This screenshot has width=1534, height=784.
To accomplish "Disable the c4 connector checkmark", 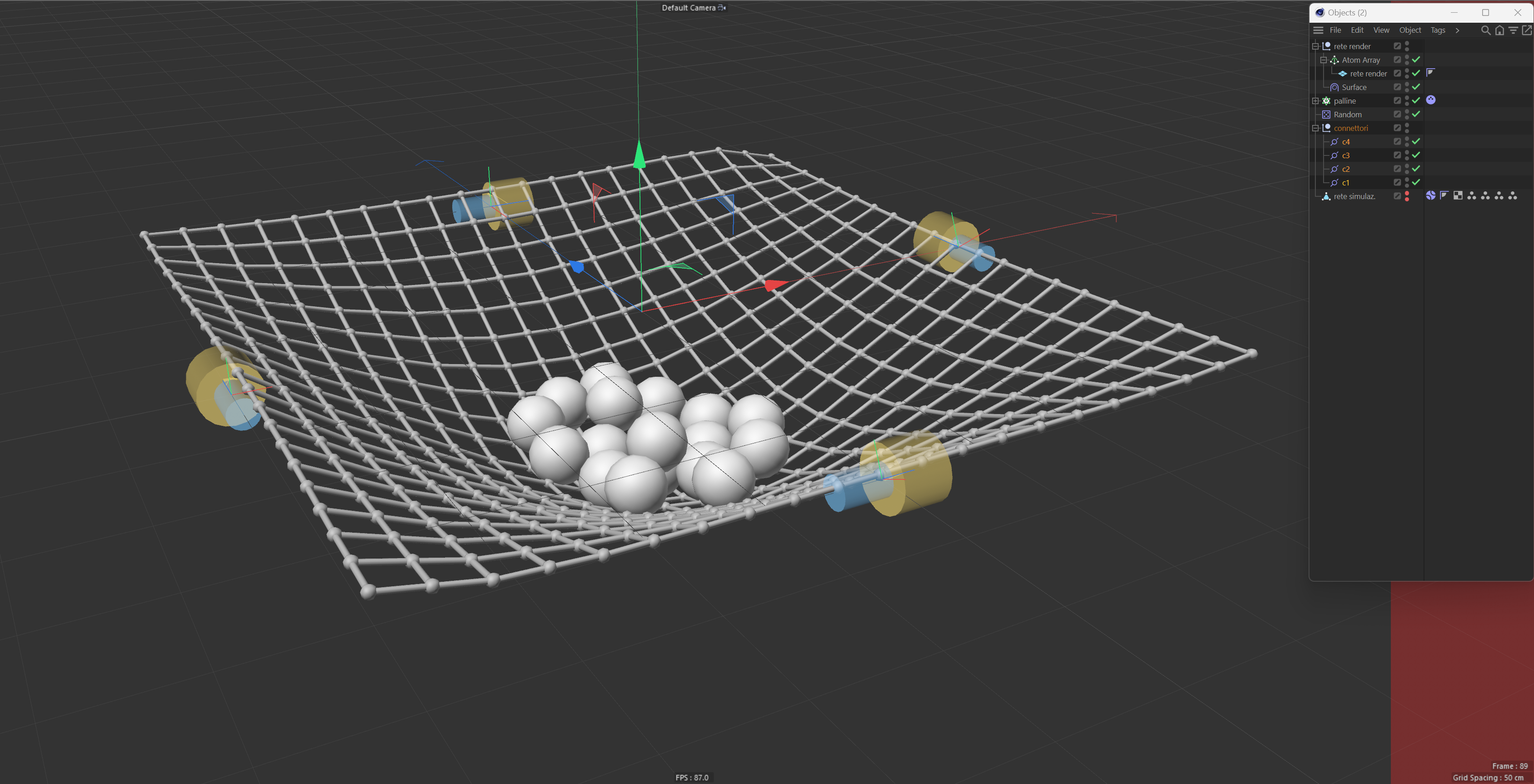I will (1416, 141).
